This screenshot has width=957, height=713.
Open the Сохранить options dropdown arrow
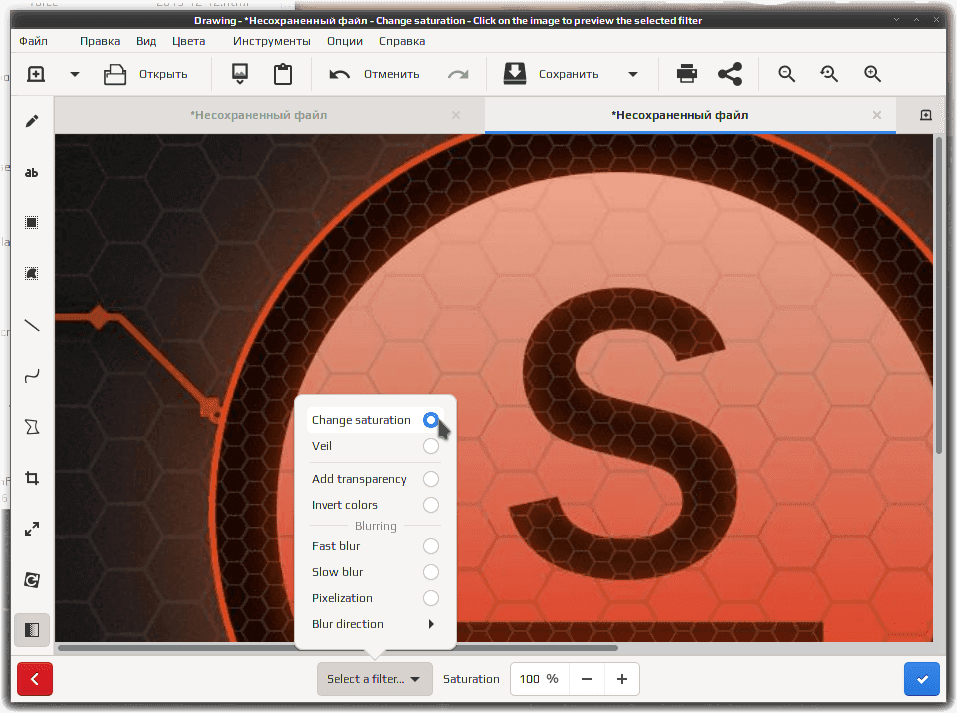click(x=633, y=74)
